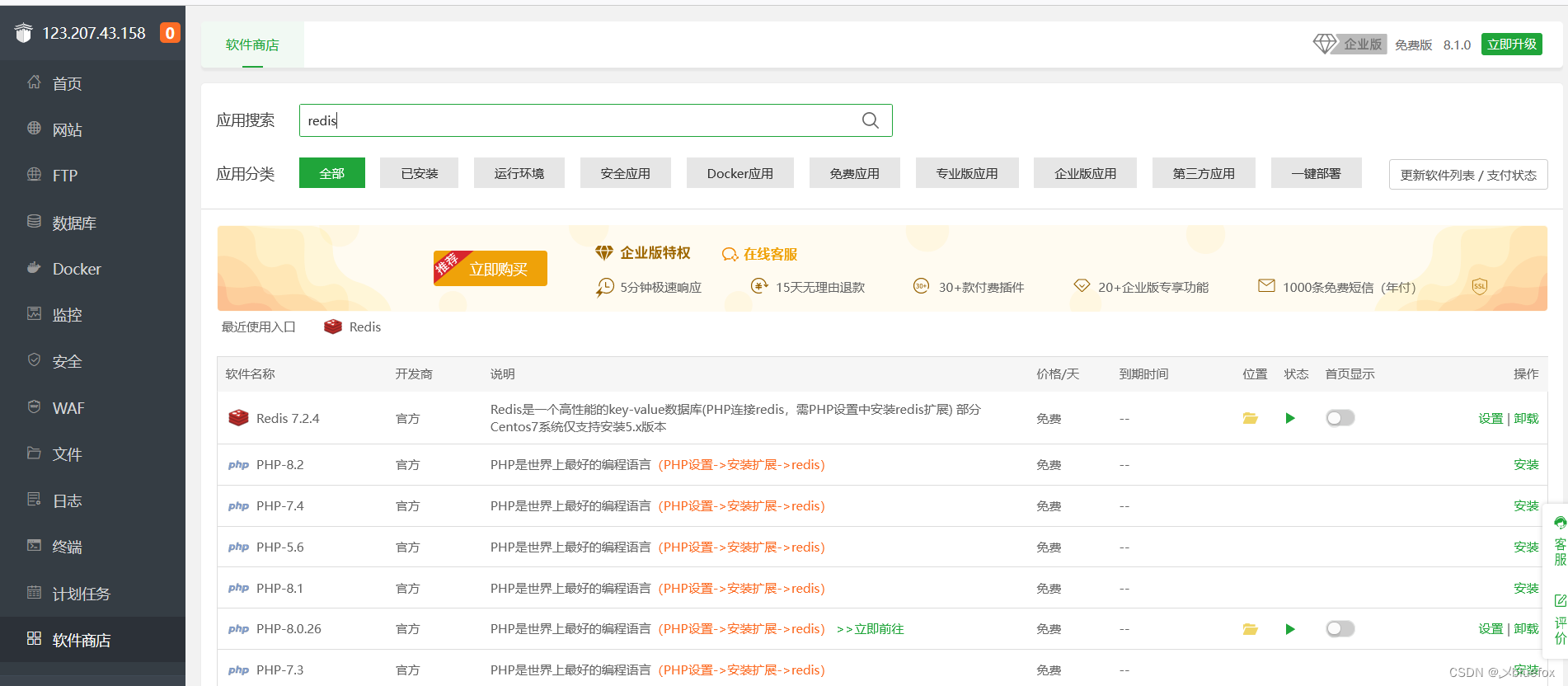Open 数据库 in the sidebar

92,223
